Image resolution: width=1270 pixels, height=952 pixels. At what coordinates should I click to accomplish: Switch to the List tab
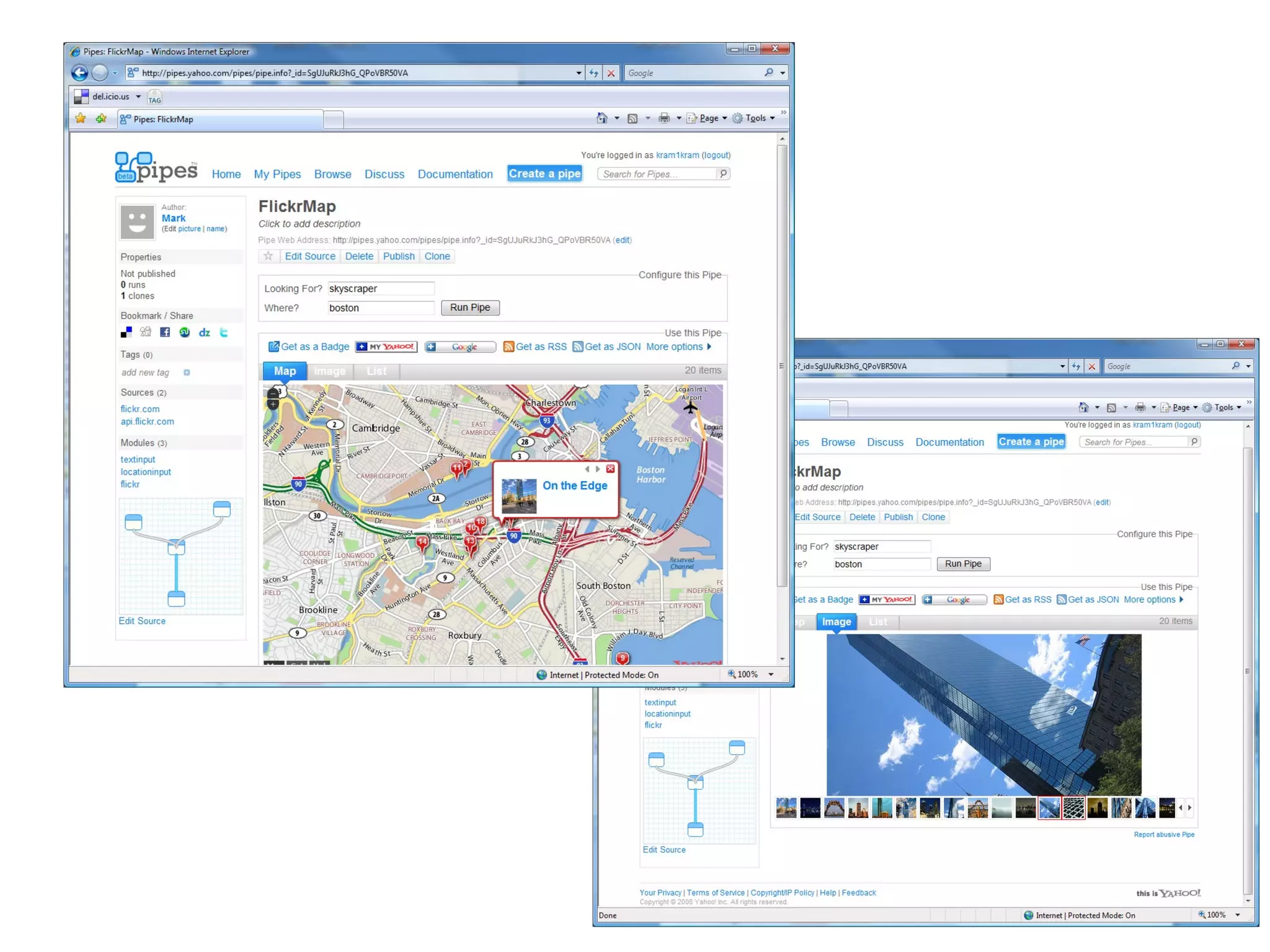click(x=376, y=371)
